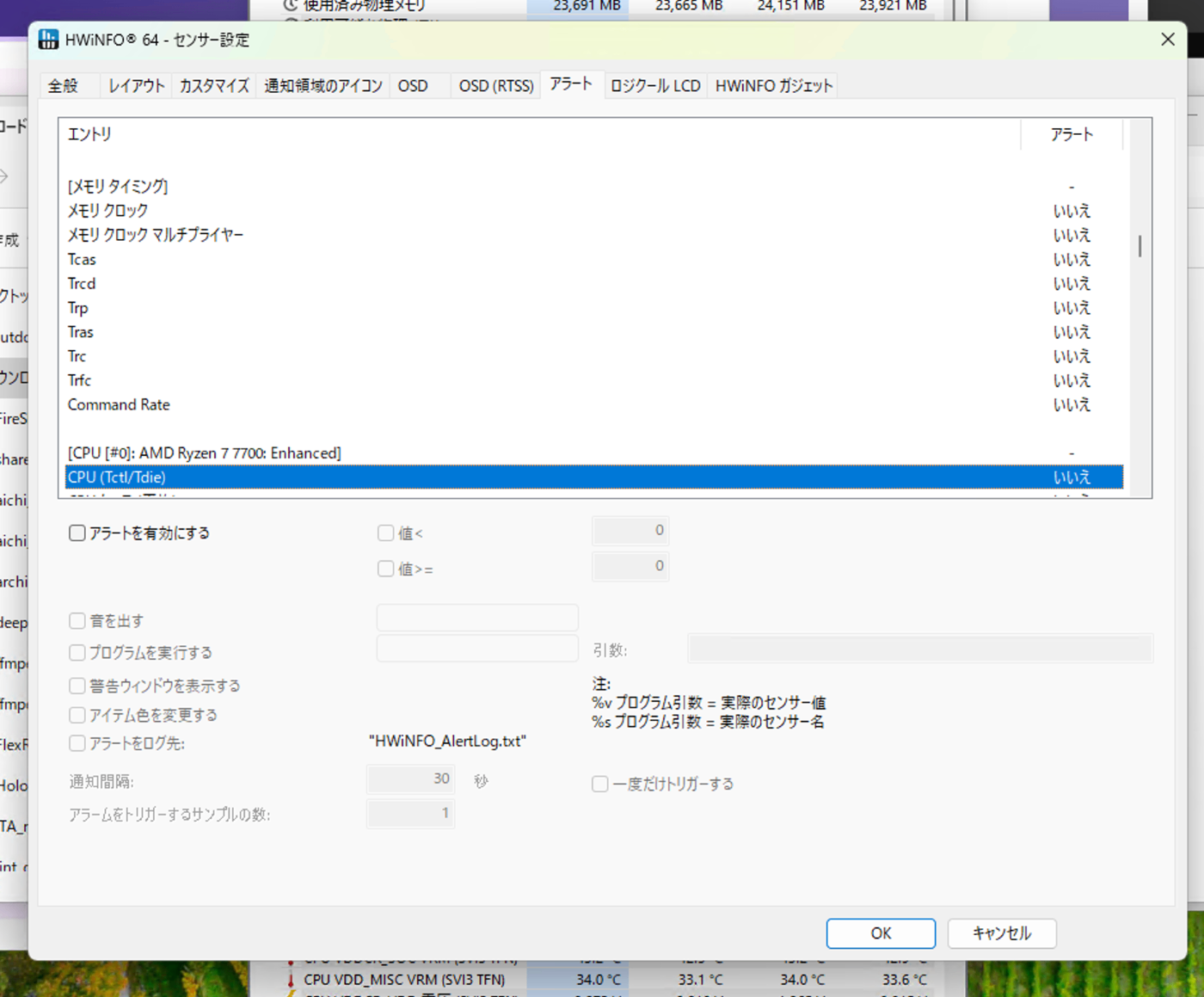Close the HWiNFO sensor settings dialog

point(1167,40)
